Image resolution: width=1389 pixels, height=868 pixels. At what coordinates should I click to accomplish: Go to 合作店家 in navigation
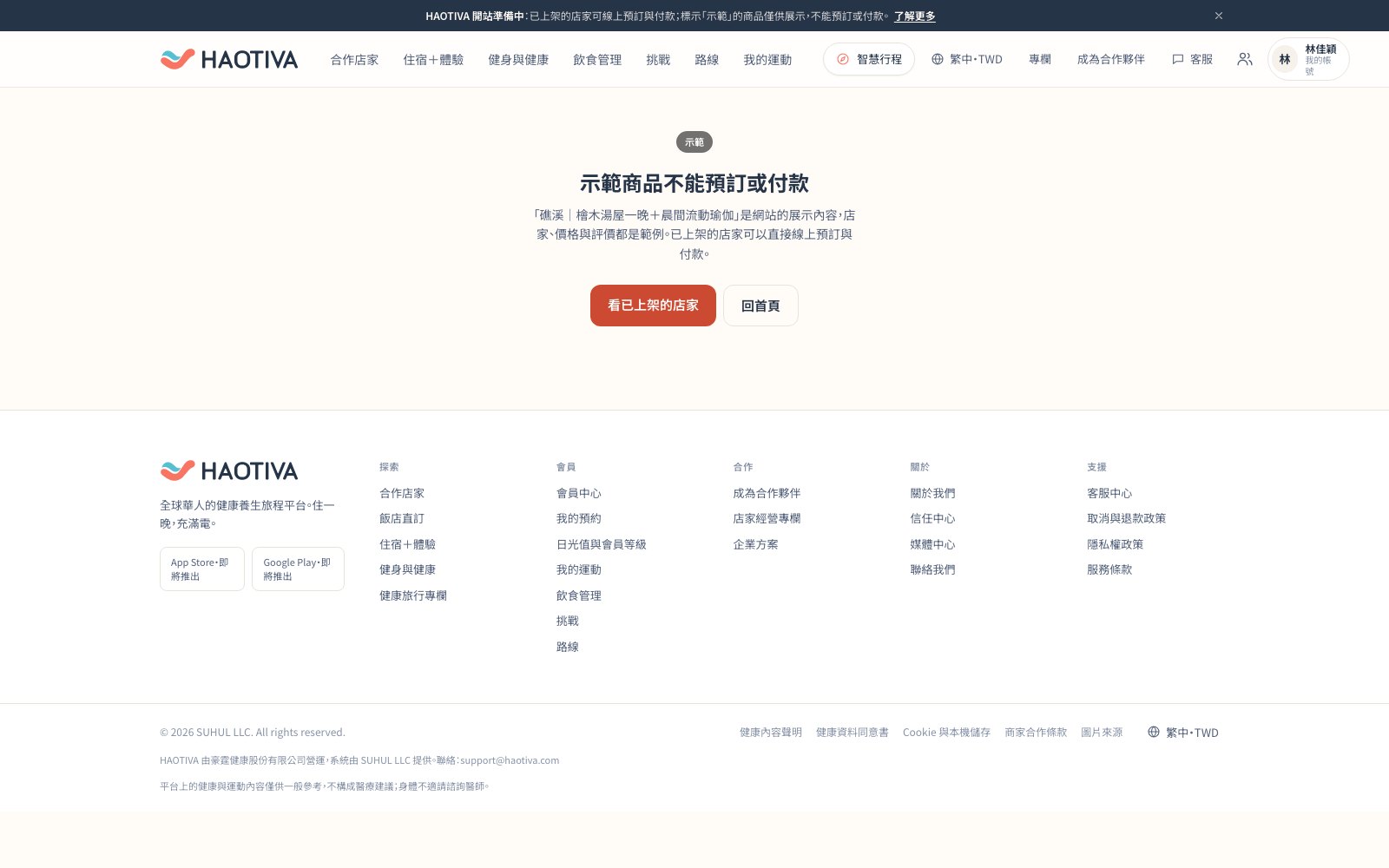354,59
